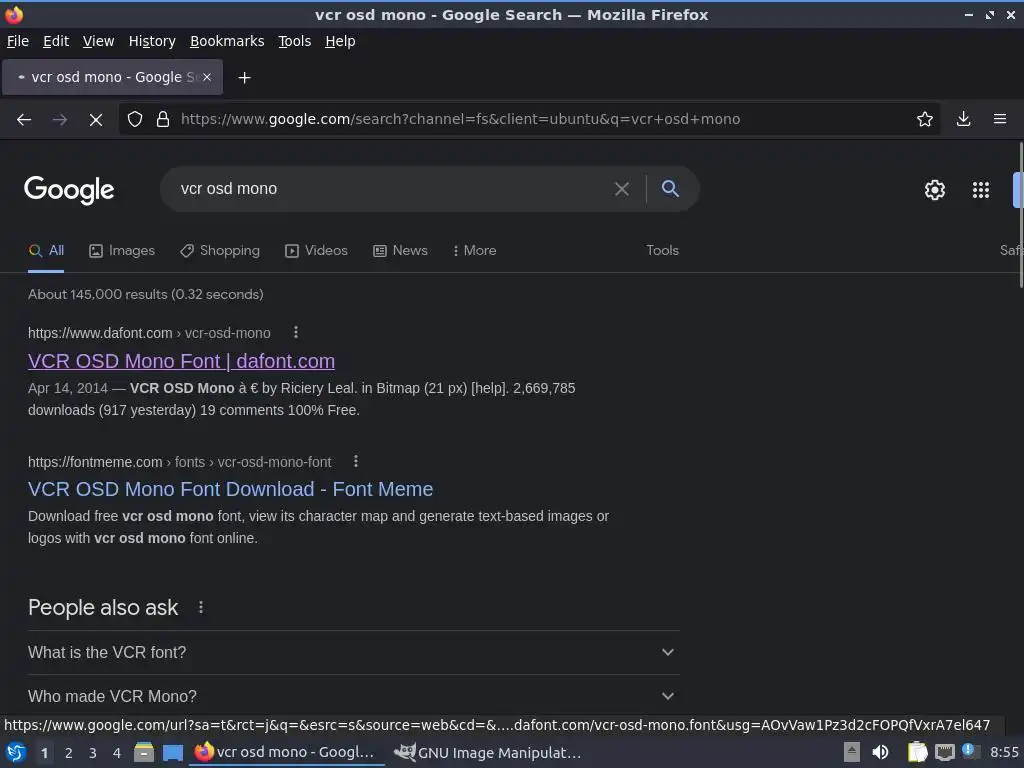Bookmark this page with the star icon
Viewport: 1024px width, 768px height.
[924, 120]
